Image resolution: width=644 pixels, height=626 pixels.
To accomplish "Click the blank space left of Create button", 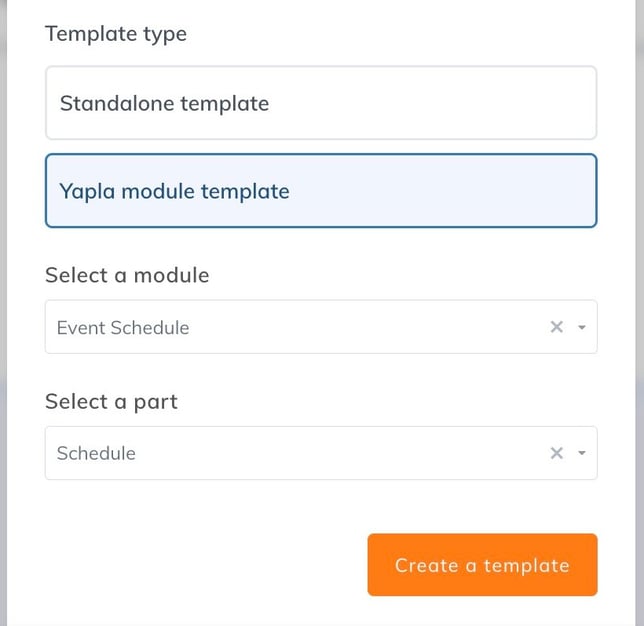I will coord(200,565).
